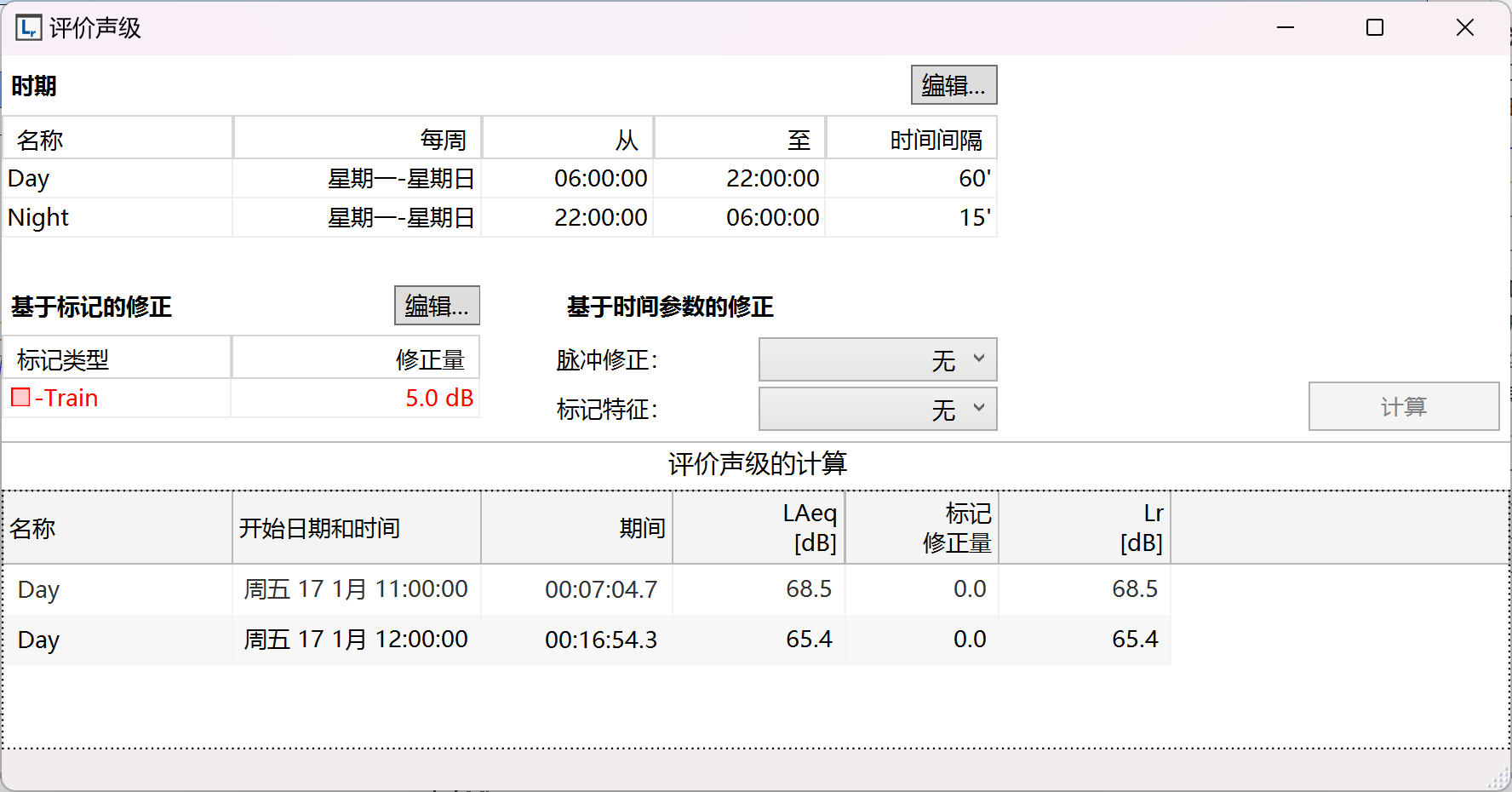Select the -Train marker type row
1512x792 pixels.
[x=242, y=399]
